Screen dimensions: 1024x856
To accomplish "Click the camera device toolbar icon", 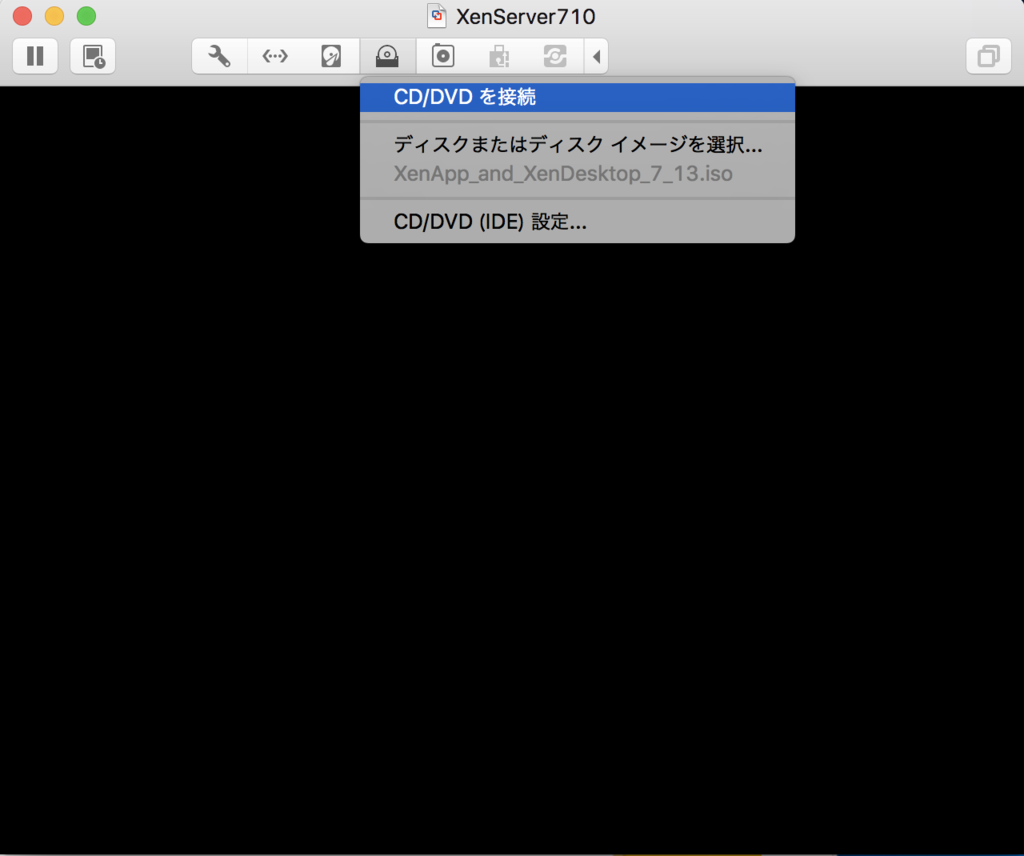I will [x=443, y=56].
